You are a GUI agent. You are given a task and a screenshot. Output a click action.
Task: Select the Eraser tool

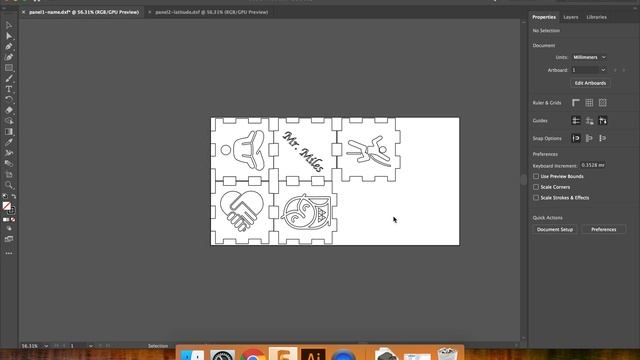tap(9, 110)
